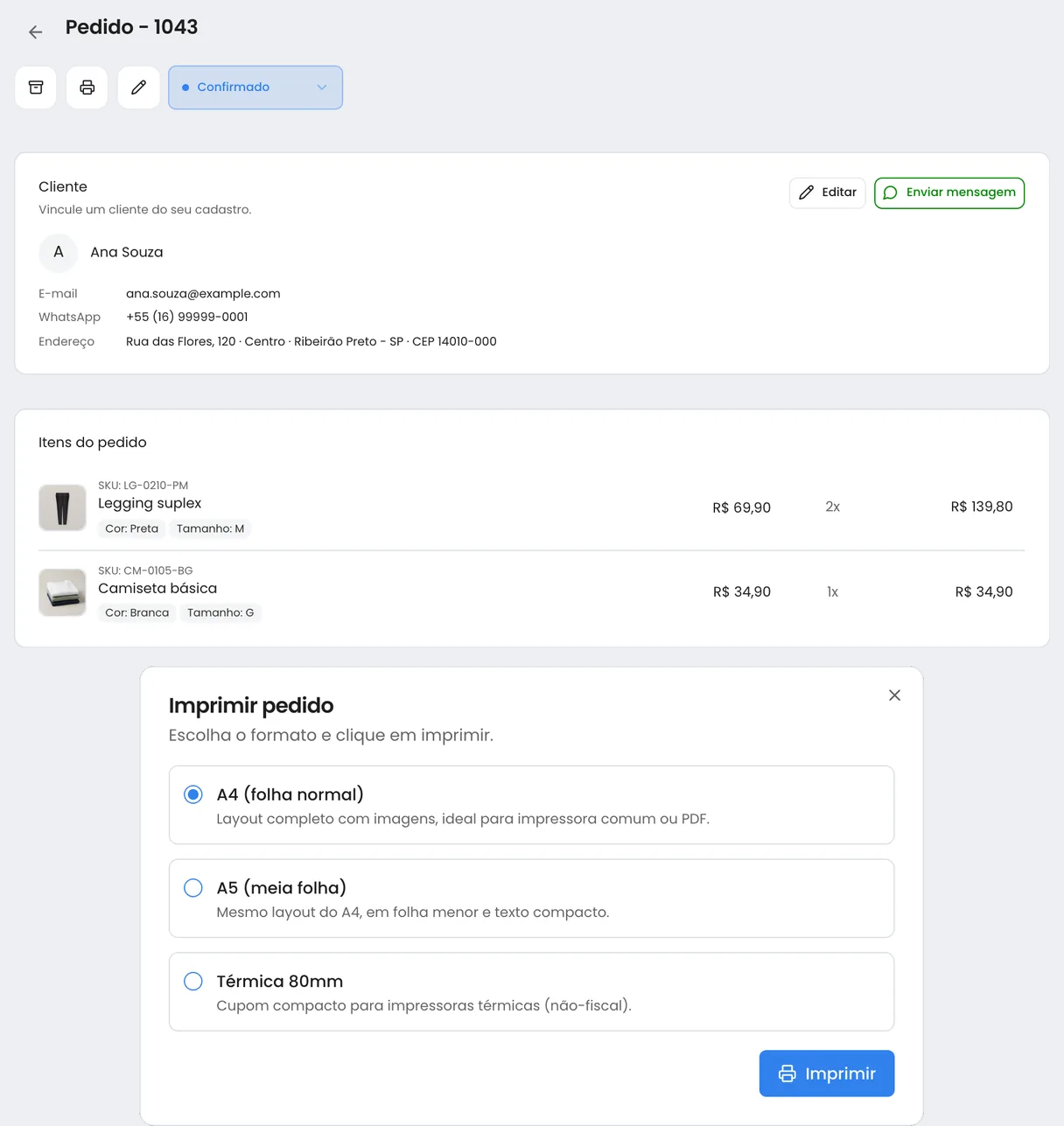
Task: Click the Legging suplex item name
Action: tap(150, 503)
